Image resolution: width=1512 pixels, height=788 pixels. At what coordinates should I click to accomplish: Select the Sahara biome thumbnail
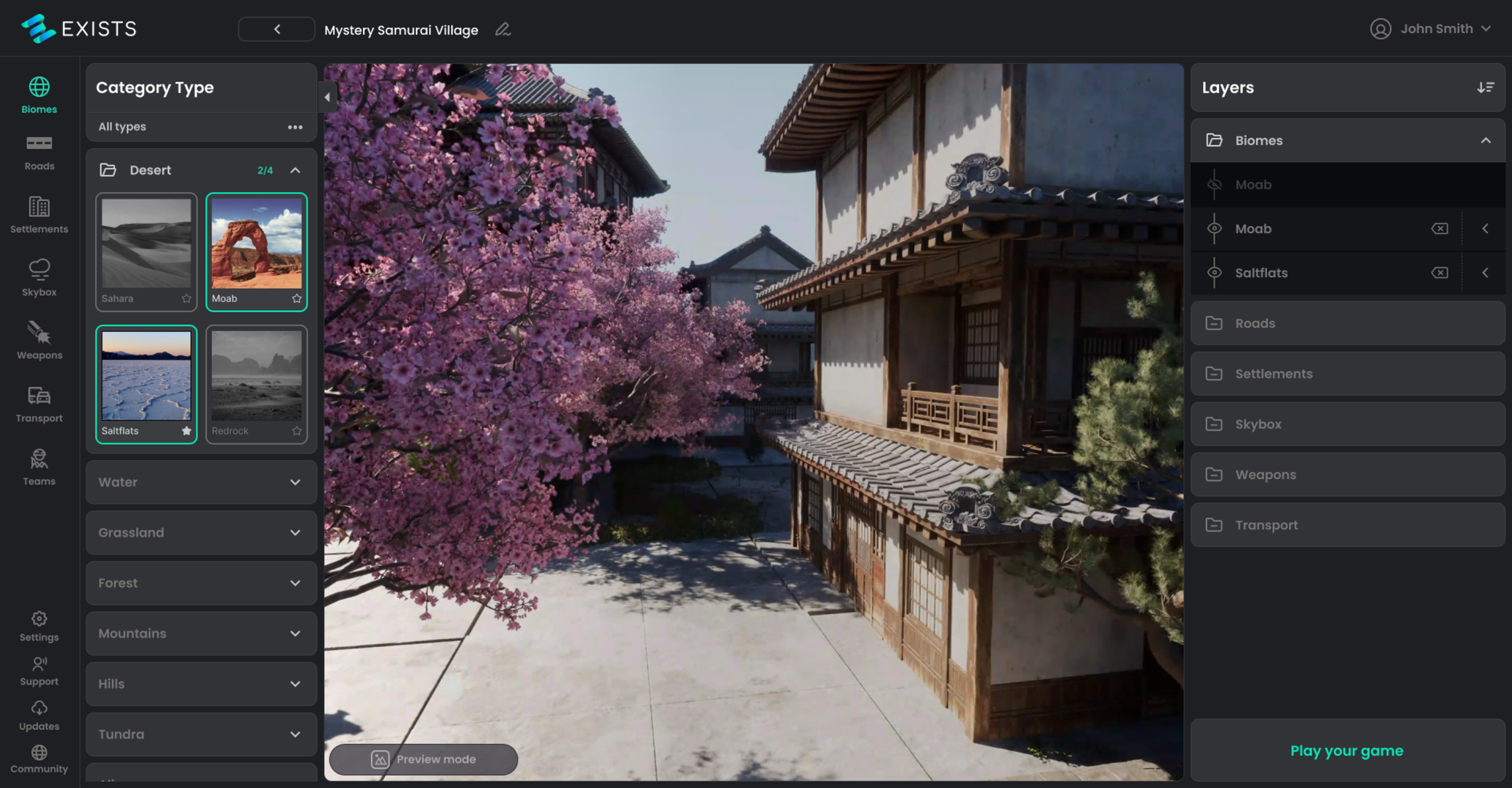pyautogui.click(x=146, y=244)
